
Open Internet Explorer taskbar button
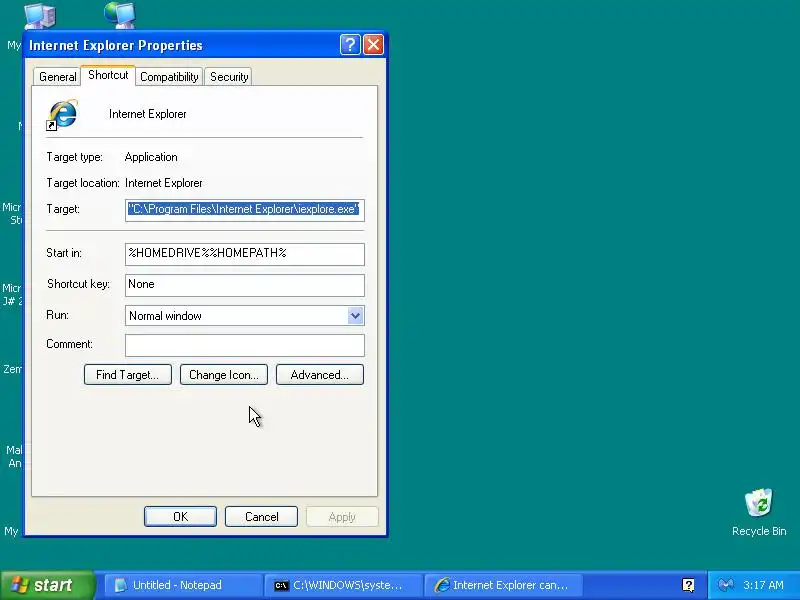click(503, 585)
